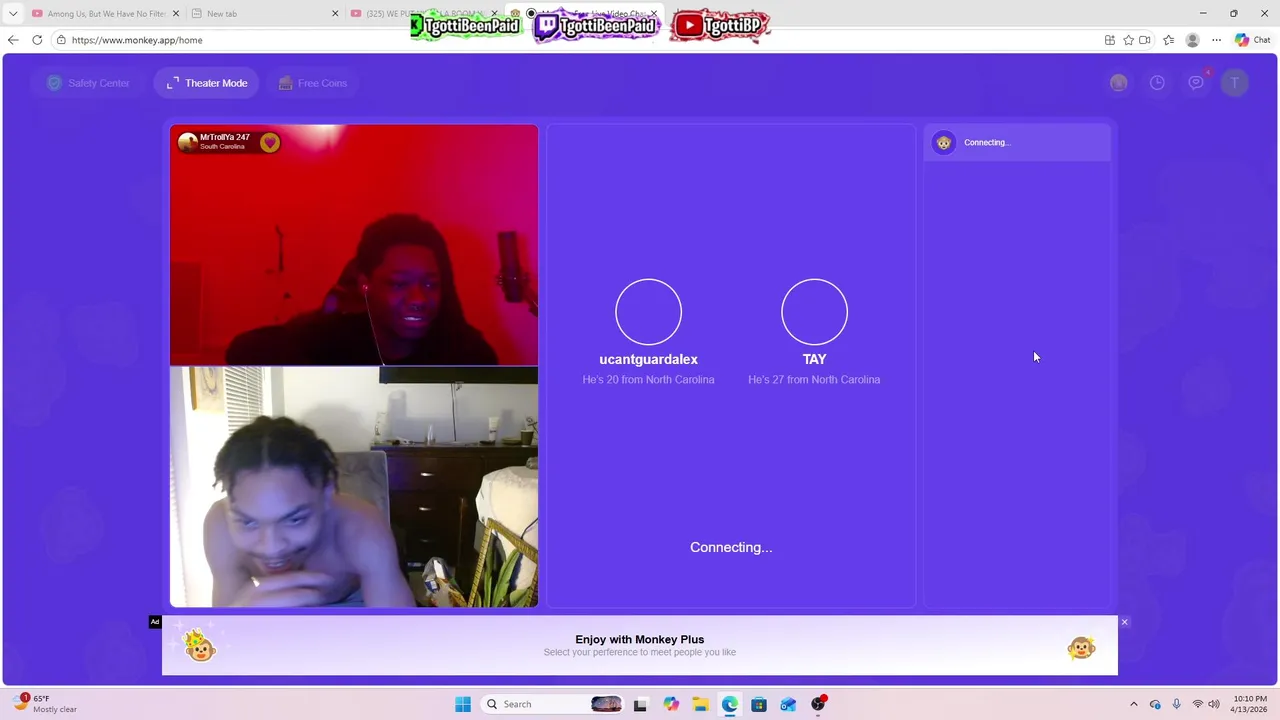Click "Select your preference" banner subtitle
1280x720 pixels.
point(640,653)
